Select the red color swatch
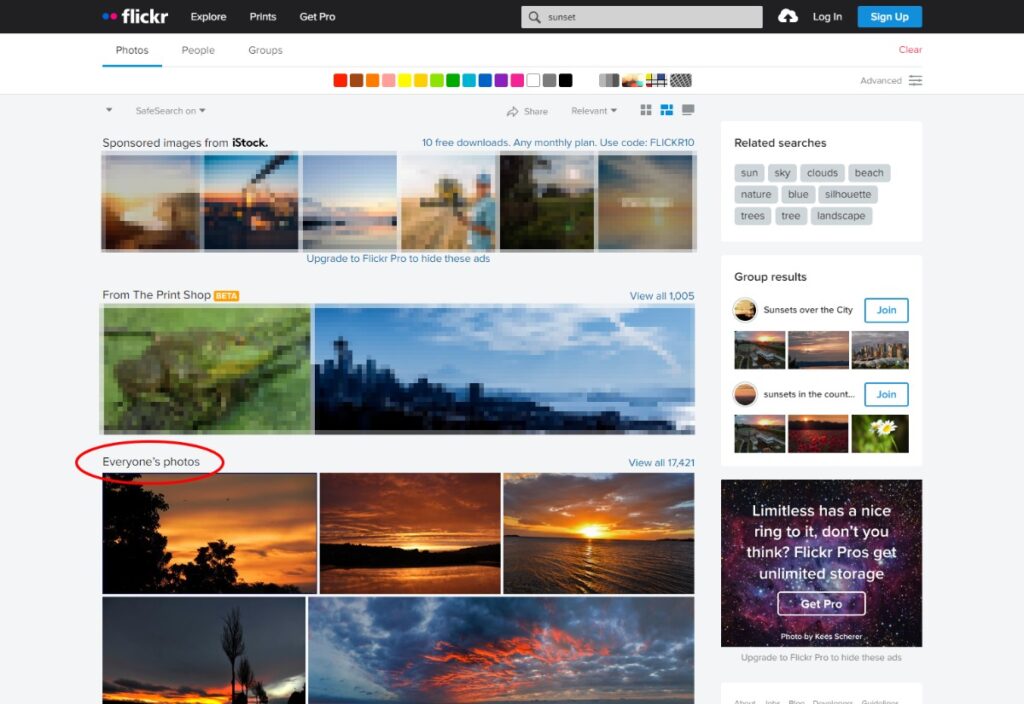The width and height of the screenshot is (1024, 704). [340, 80]
